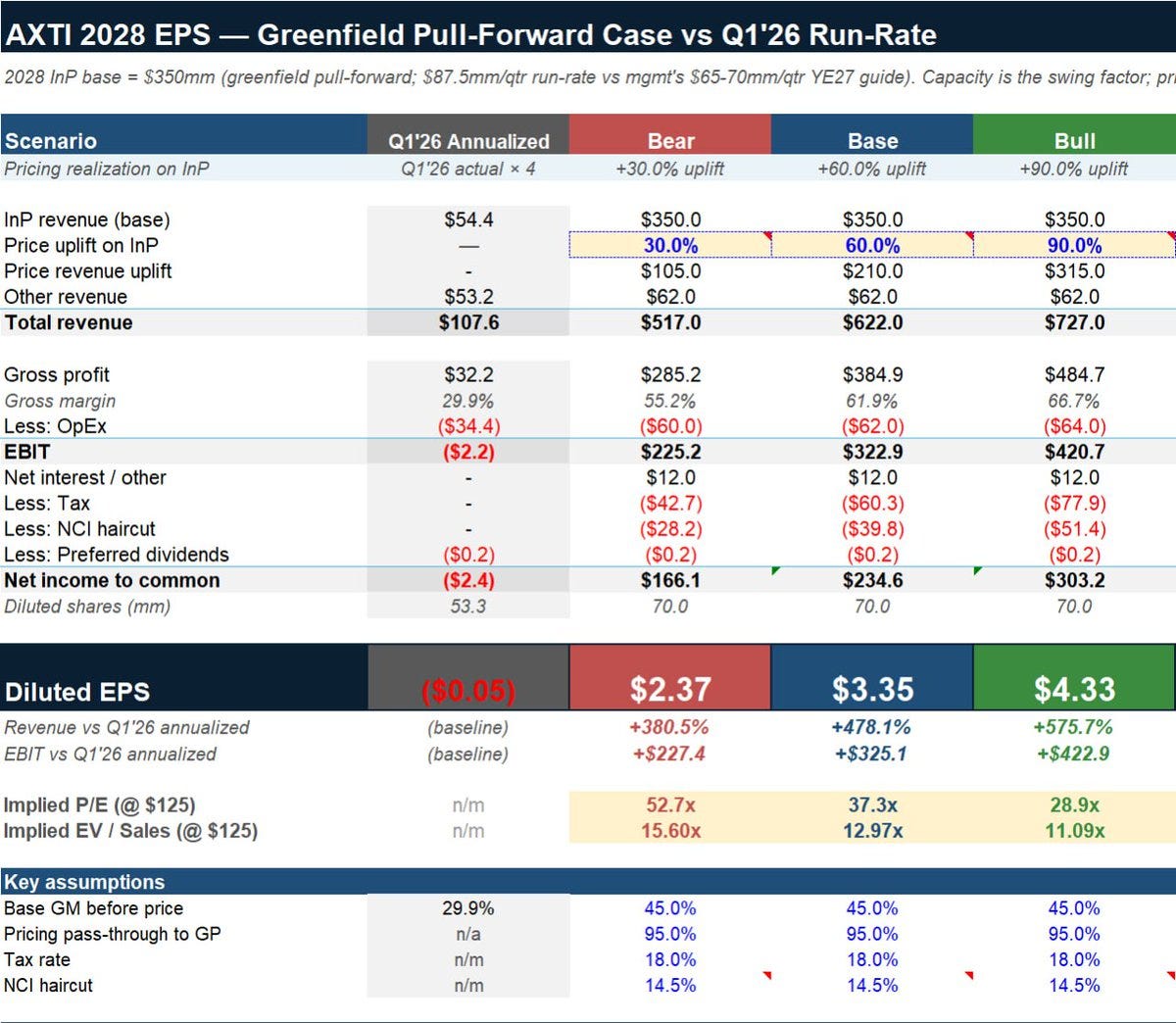Click Bull diluted EPS value $4.33
1176x1023 pixels.
pos(1074,689)
